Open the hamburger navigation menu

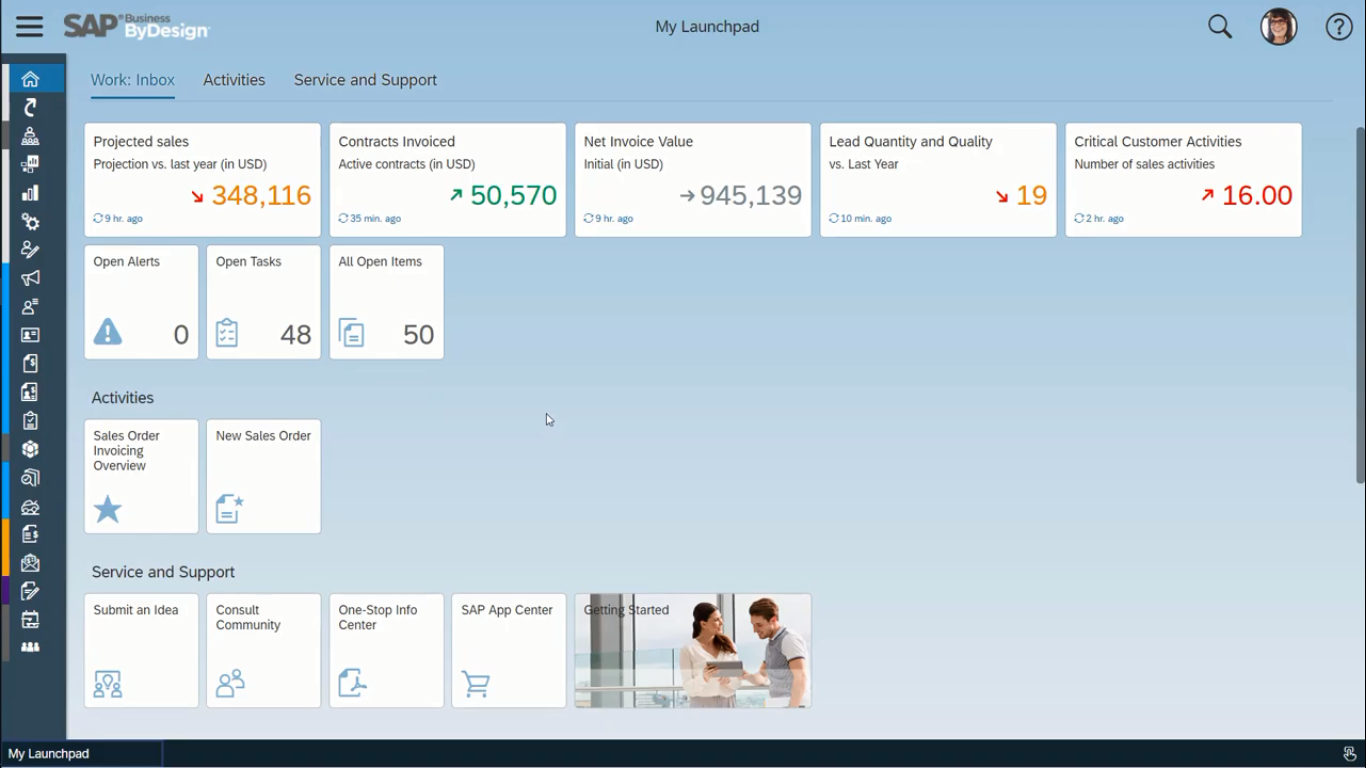click(29, 27)
